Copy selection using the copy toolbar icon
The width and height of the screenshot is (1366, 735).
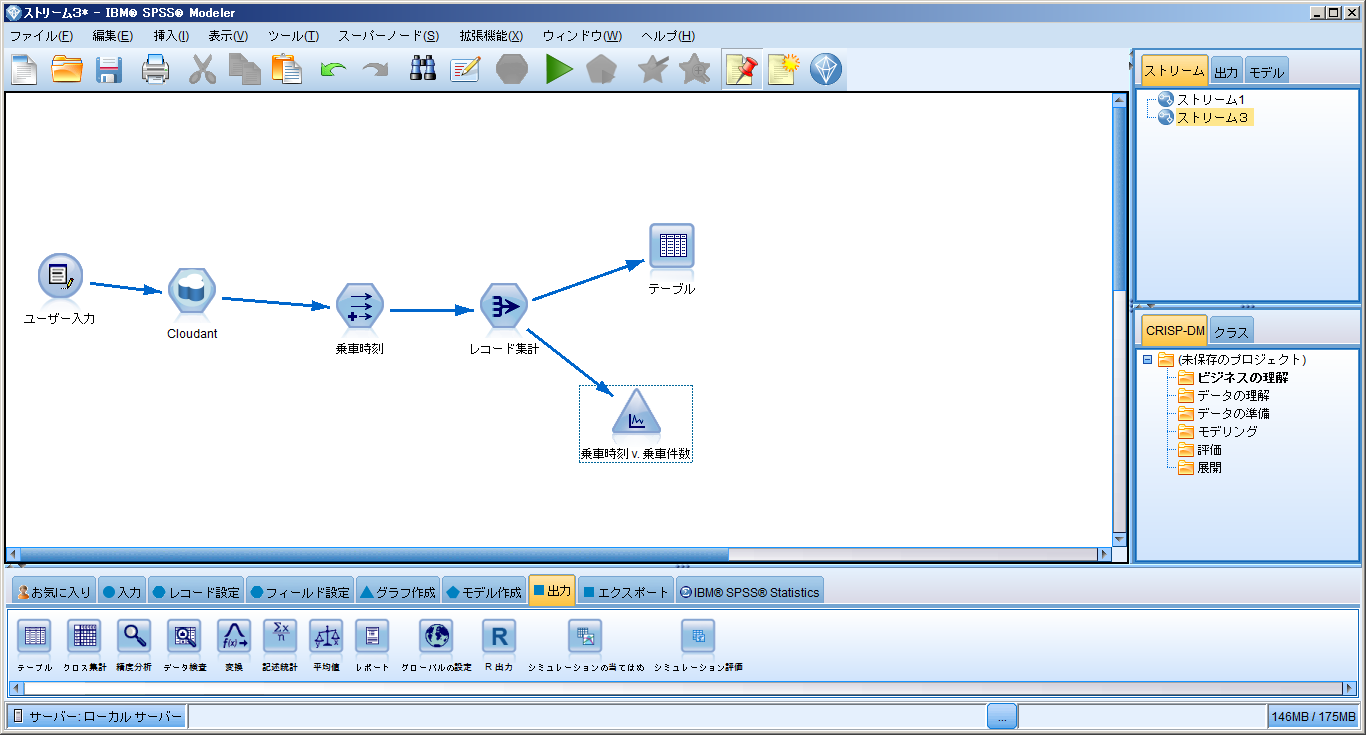[x=244, y=70]
